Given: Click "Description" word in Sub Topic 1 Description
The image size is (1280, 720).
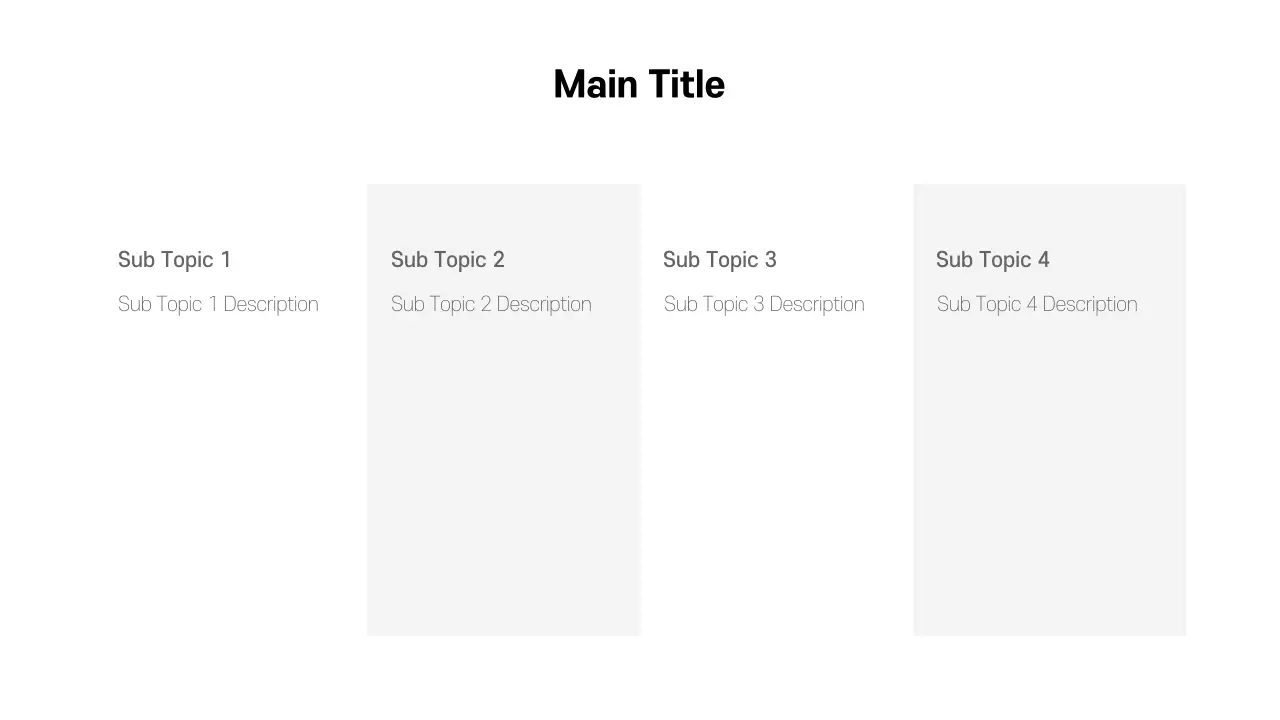Looking at the screenshot, I should [271, 304].
